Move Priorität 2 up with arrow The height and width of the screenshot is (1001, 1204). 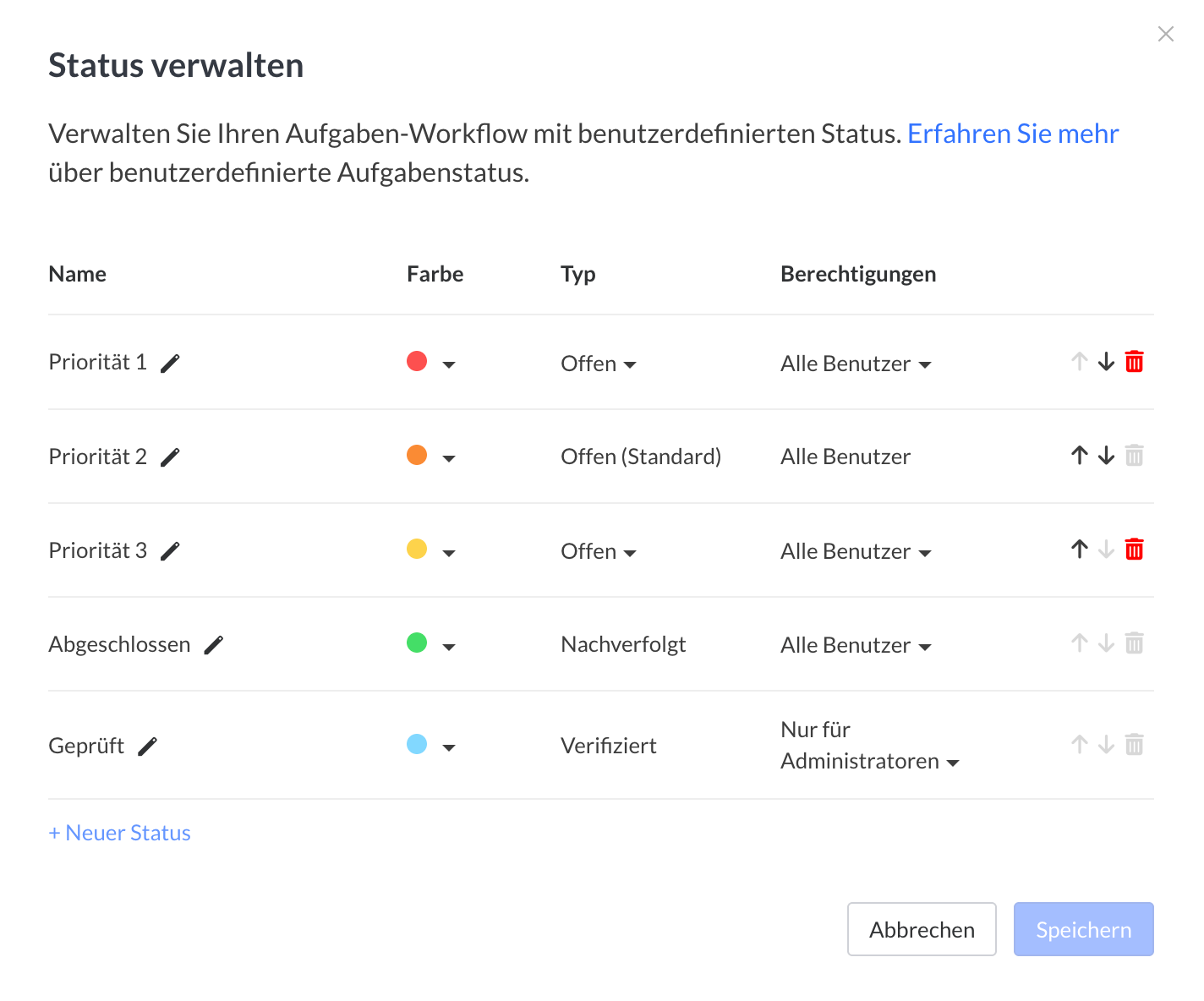(x=1079, y=456)
